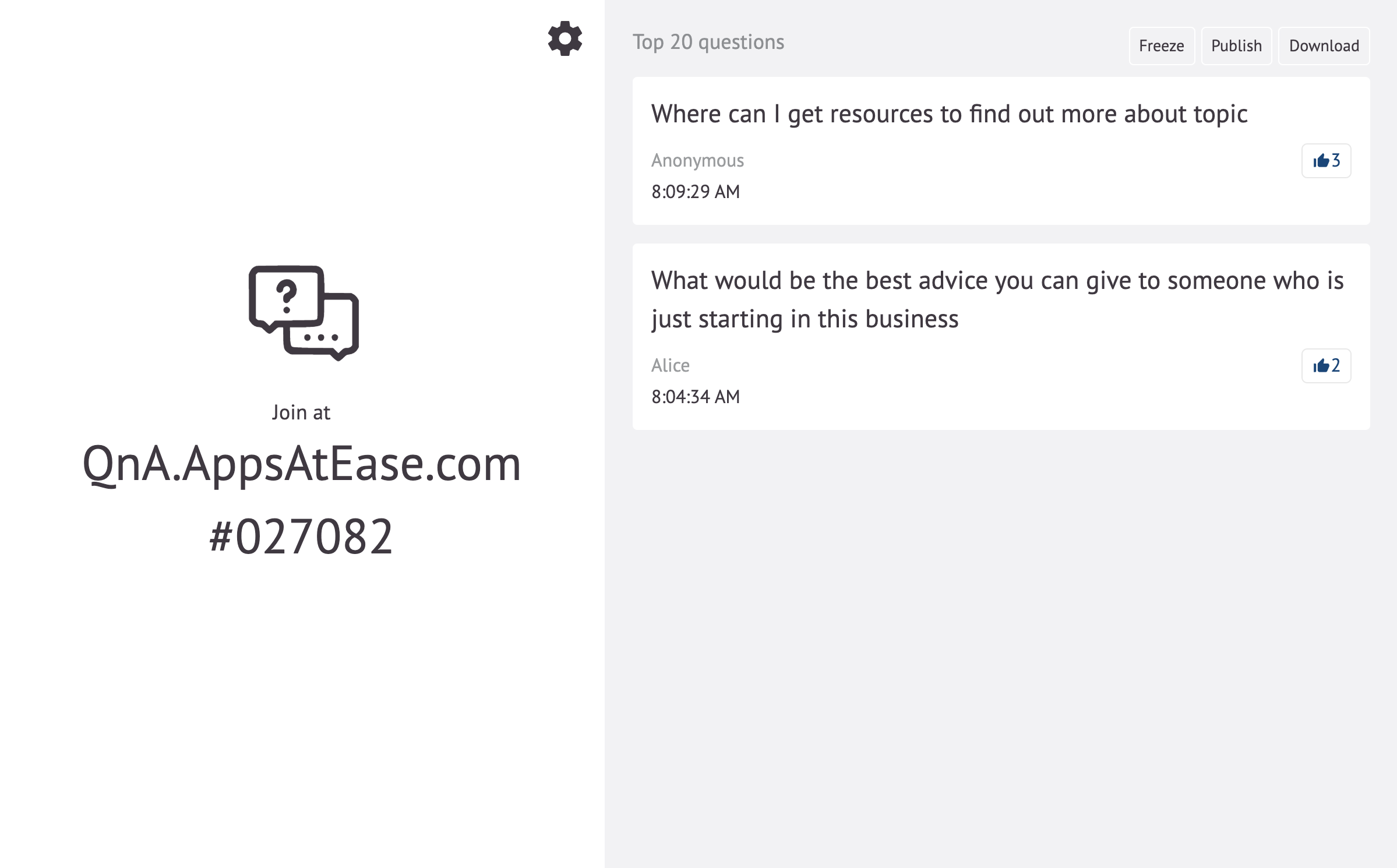Image resolution: width=1397 pixels, height=868 pixels.
Task: Click the Alice author label
Action: [670, 365]
